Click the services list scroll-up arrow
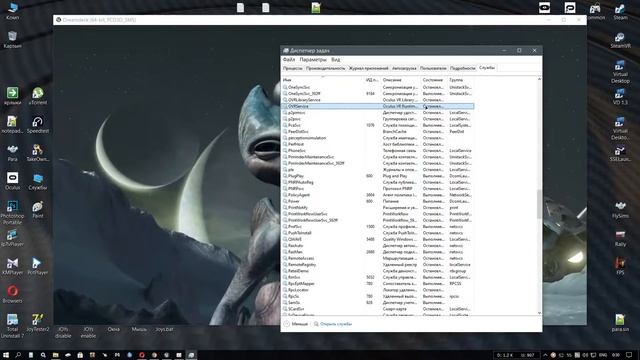The image size is (640, 360). 539,79
